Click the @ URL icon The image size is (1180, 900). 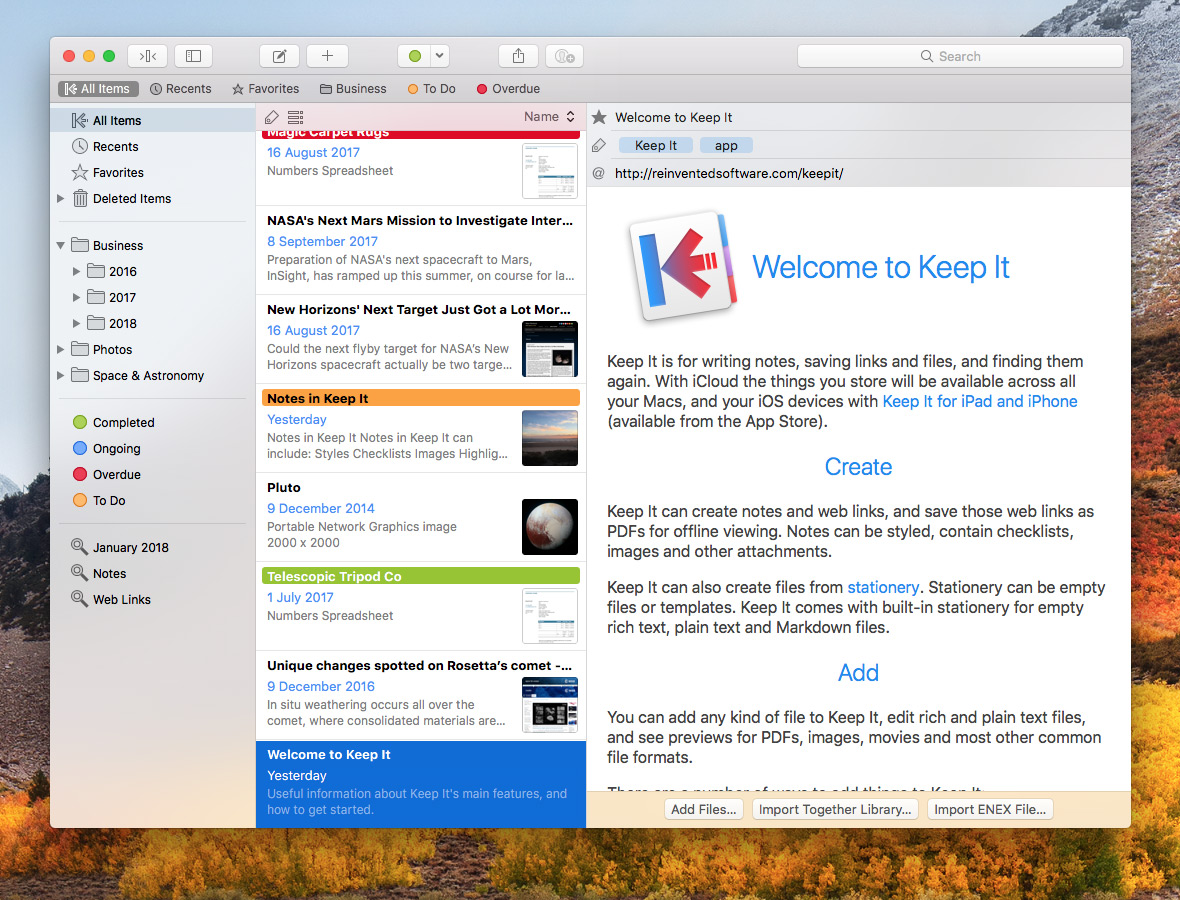point(599,173)
